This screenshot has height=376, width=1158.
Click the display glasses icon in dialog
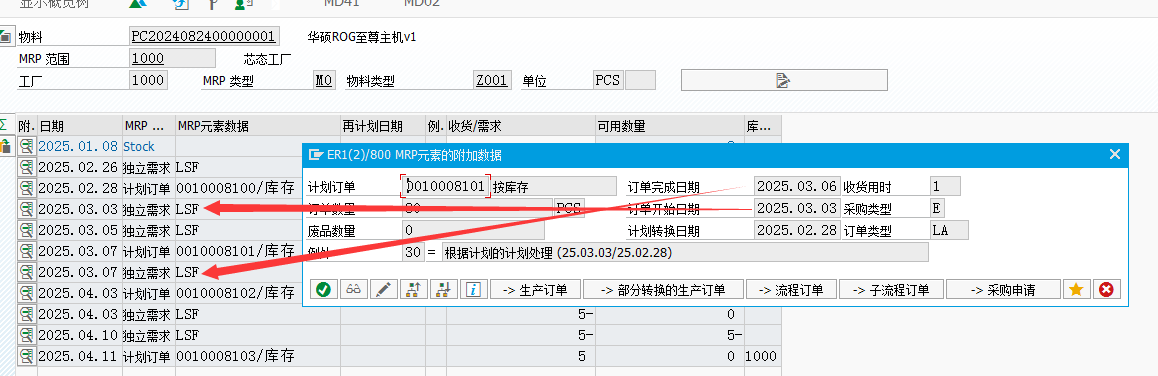pos(353,290)
